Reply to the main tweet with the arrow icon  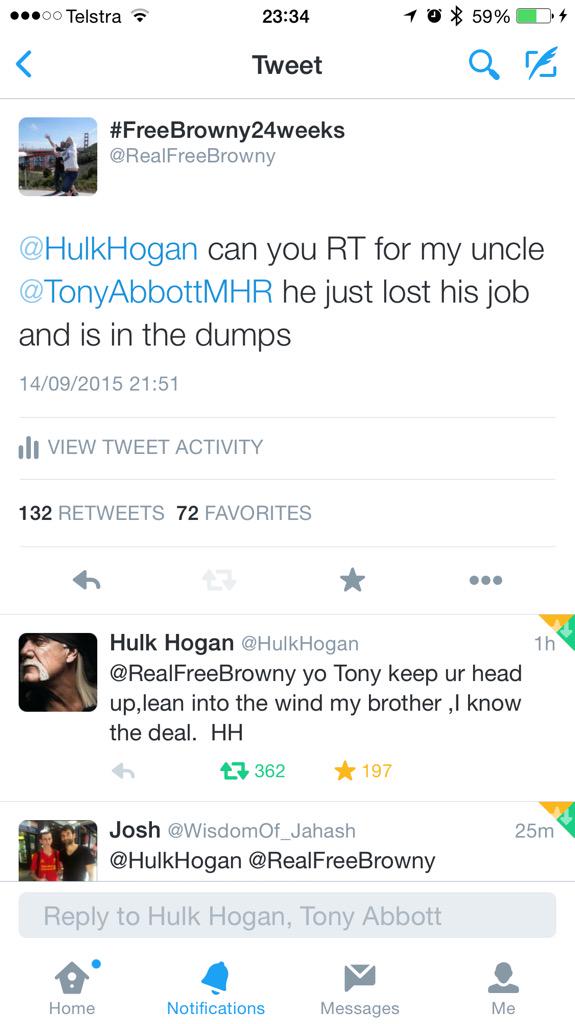[x=87, y=580]
